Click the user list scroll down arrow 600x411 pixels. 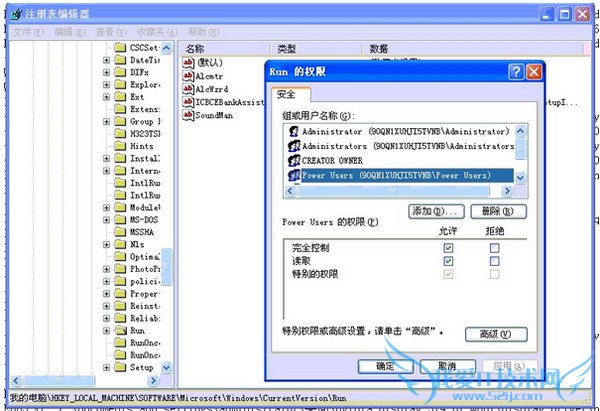click(x=520, y=178)
